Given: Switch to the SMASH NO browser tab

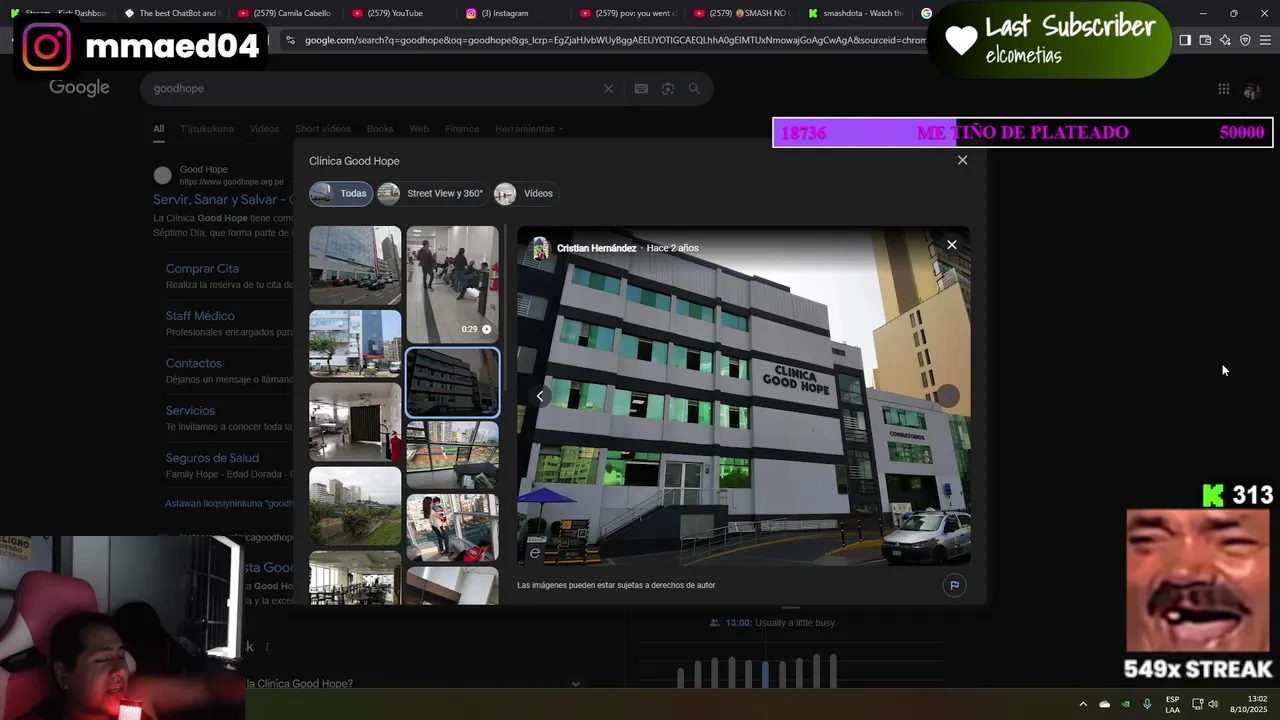Looking at the screenshot, I should point(743,13).
